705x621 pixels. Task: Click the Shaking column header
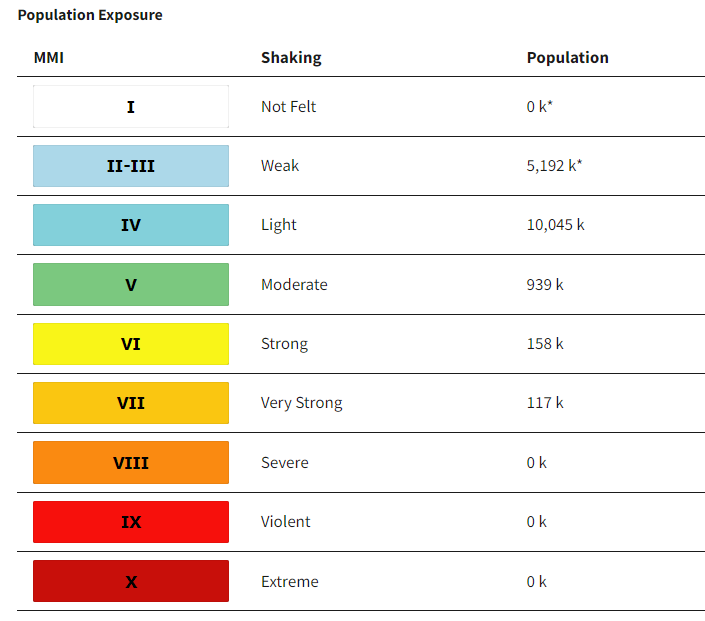(291, 57)
